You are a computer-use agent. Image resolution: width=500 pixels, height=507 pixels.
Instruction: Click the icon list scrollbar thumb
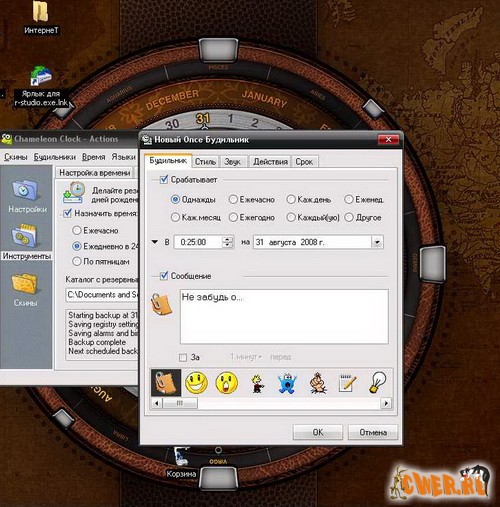[x=180, y=403]
